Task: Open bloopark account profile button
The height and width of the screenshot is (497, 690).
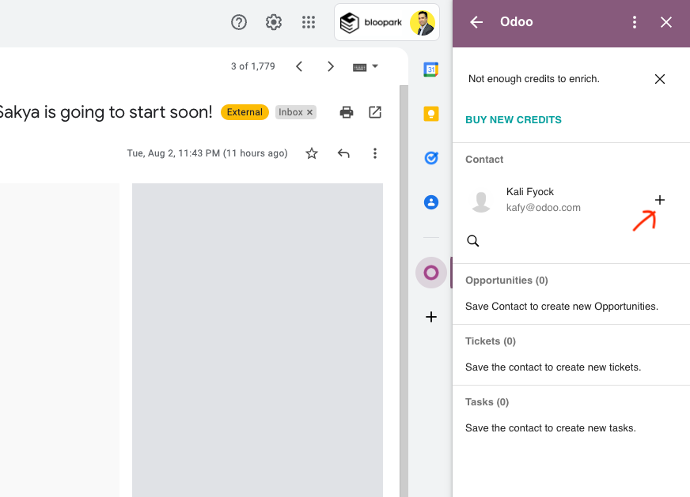Action: coord(387,22)
